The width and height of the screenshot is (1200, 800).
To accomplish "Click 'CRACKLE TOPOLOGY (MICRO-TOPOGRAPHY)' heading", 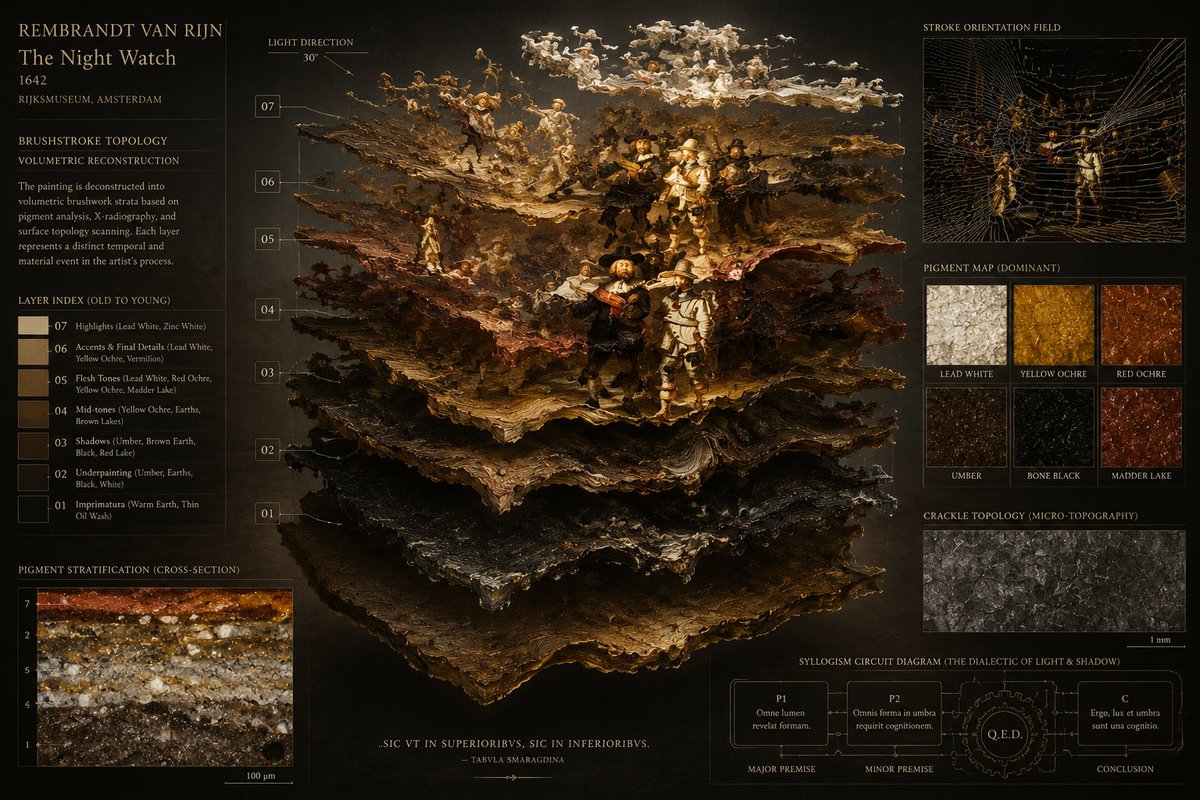I will pyautogui.click(x=1030, y=515).
